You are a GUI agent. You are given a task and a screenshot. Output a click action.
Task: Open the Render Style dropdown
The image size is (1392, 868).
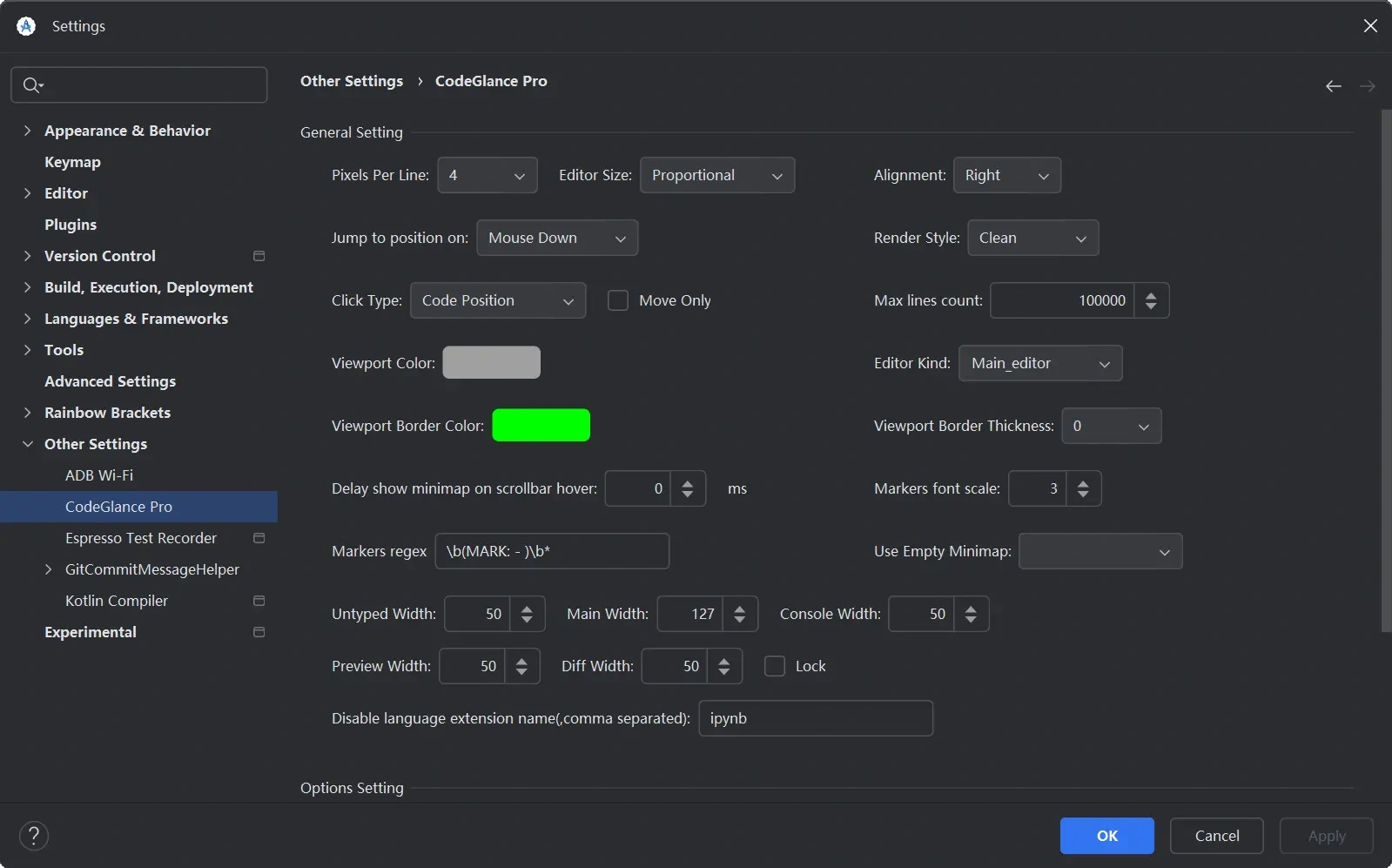(x=1033, y=238)
